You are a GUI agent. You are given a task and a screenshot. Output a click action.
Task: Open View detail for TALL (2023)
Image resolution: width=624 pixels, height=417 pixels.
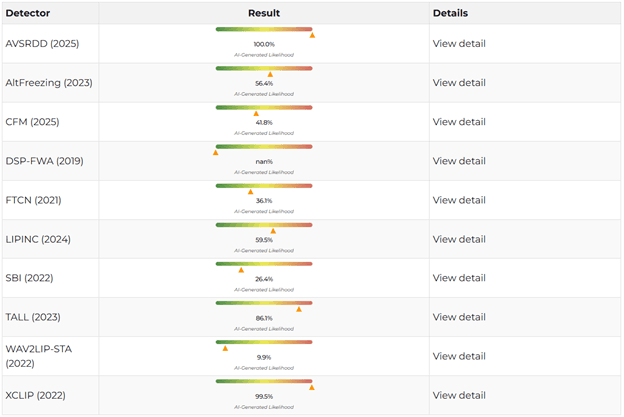point(459,317)
